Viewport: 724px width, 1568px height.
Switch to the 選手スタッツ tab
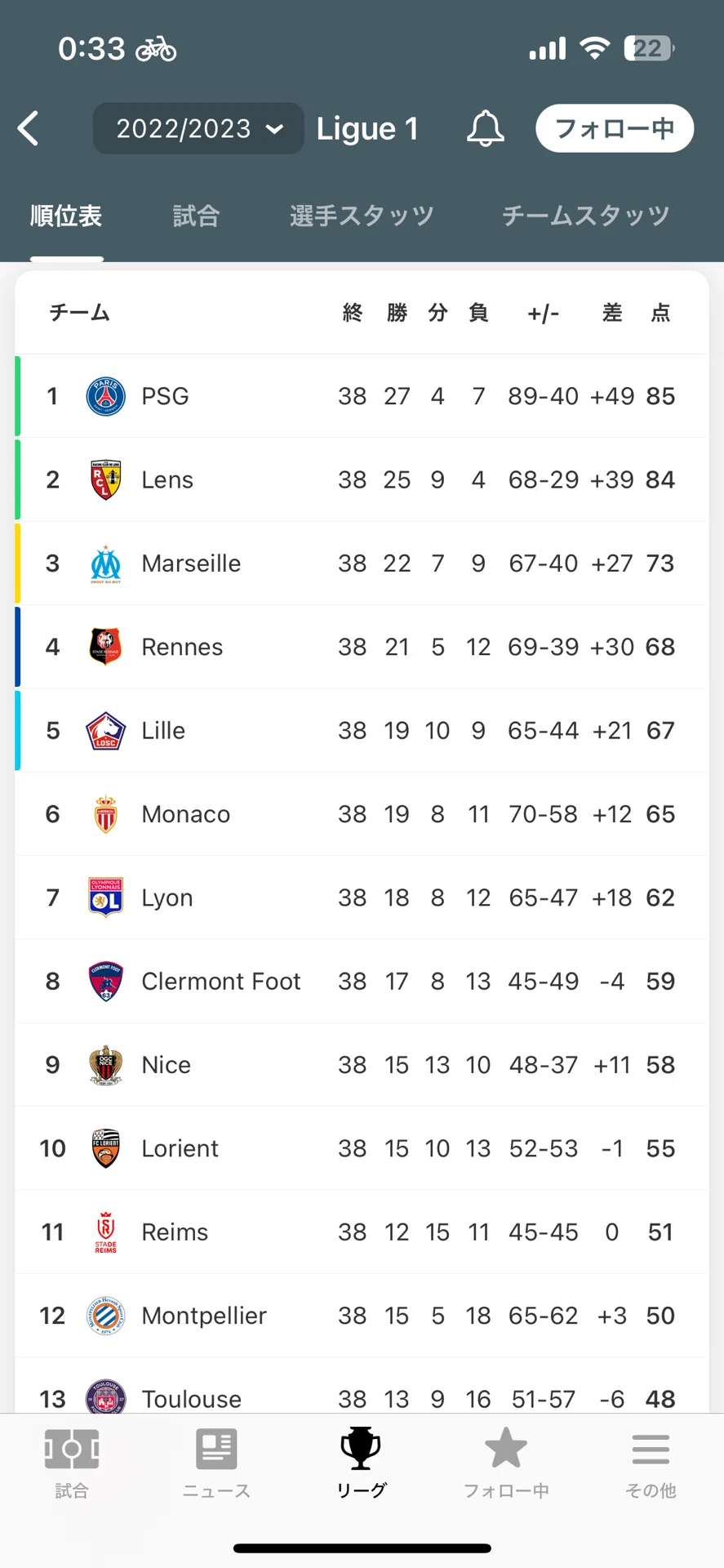[362, 216]
